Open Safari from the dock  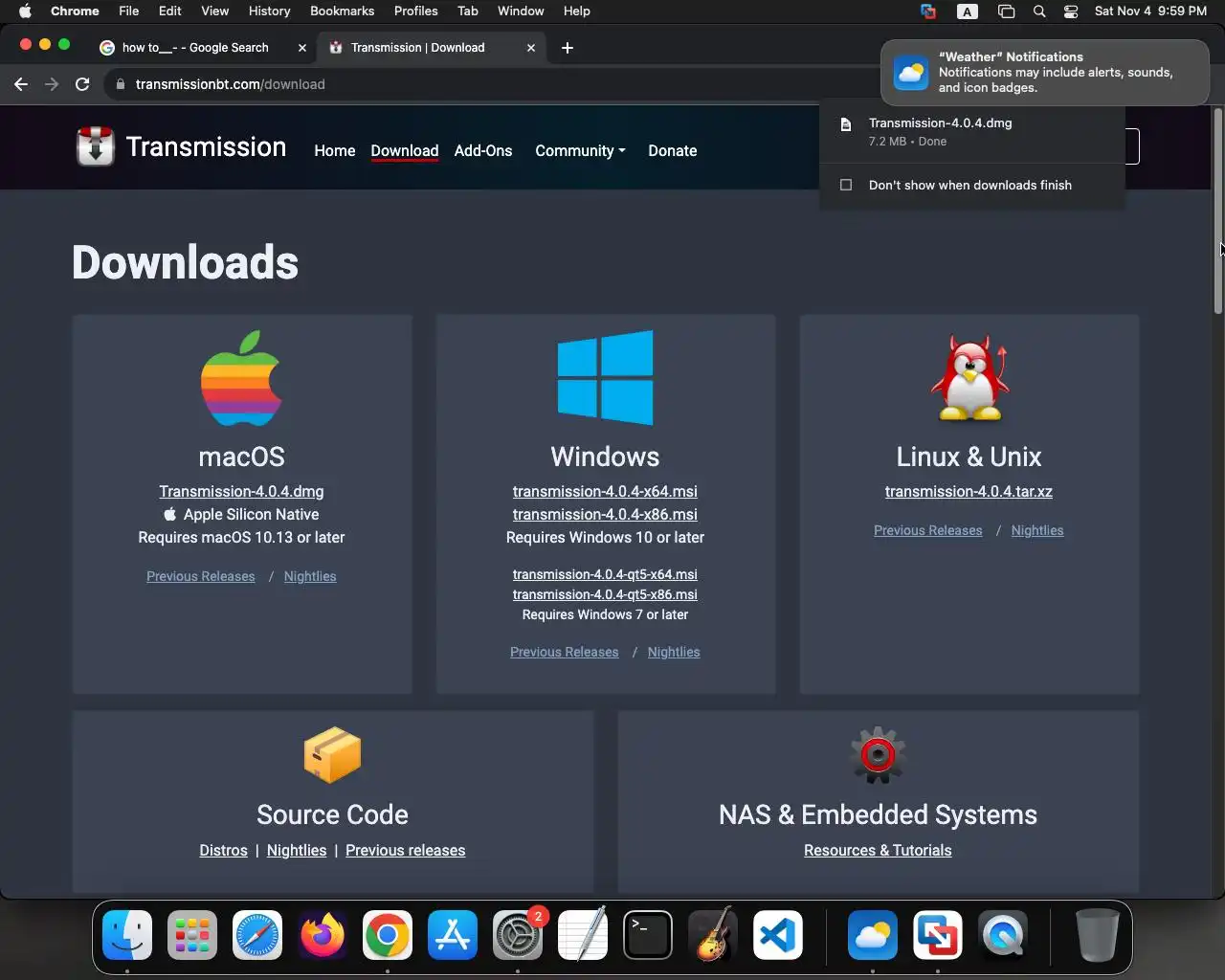pyautogui.click(x=257, y=935)
